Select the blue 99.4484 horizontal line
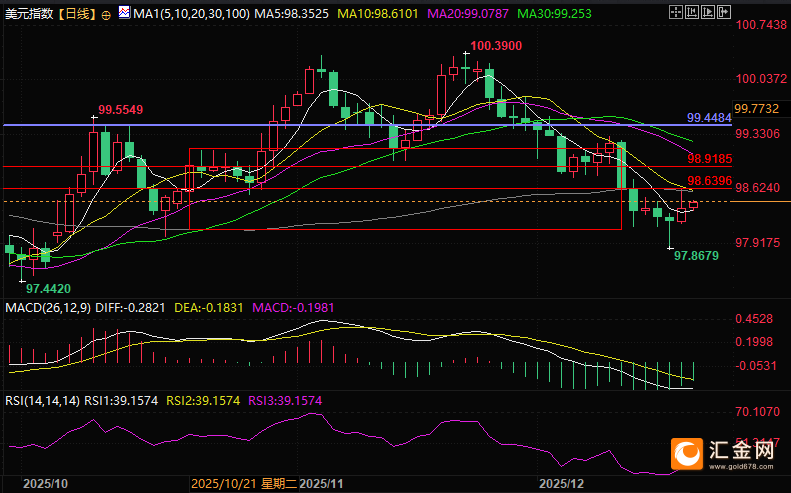 coord(367,125)
